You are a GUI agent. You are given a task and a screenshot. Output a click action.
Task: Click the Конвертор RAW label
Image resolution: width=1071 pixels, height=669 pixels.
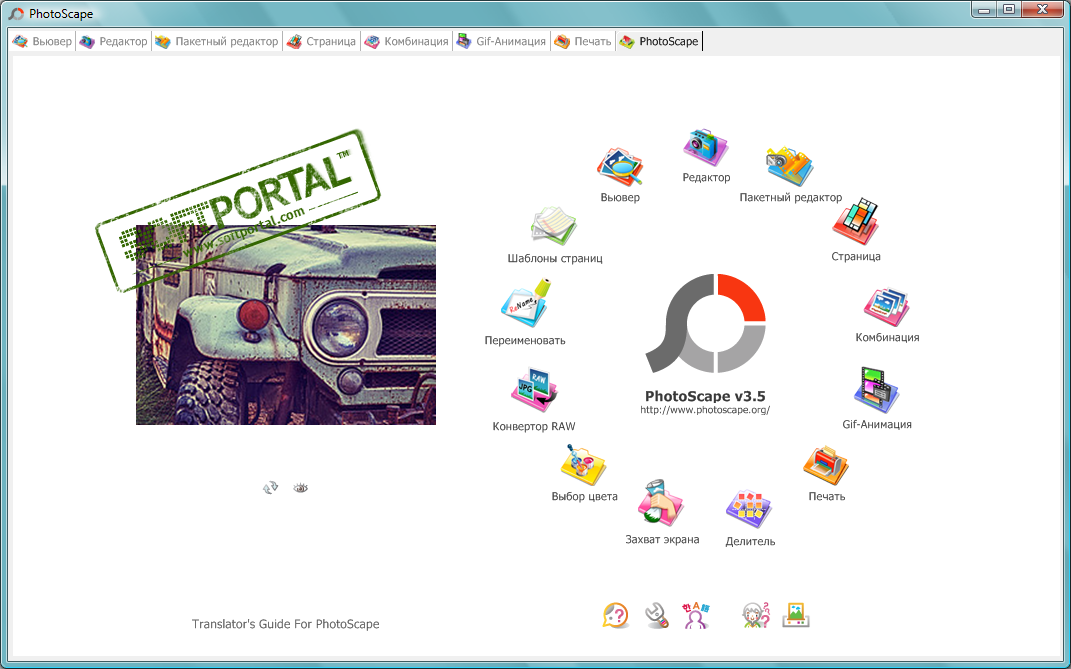tap(534, 426)
